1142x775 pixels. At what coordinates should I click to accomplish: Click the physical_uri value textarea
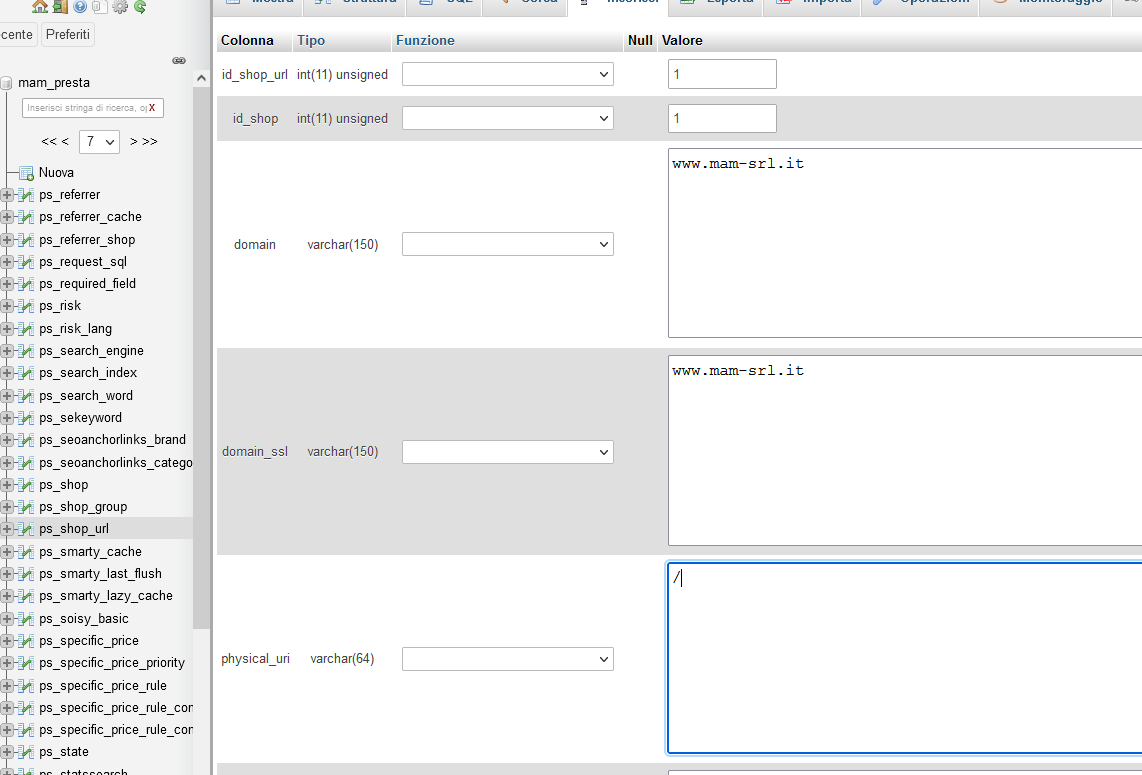tap(905, 658)
